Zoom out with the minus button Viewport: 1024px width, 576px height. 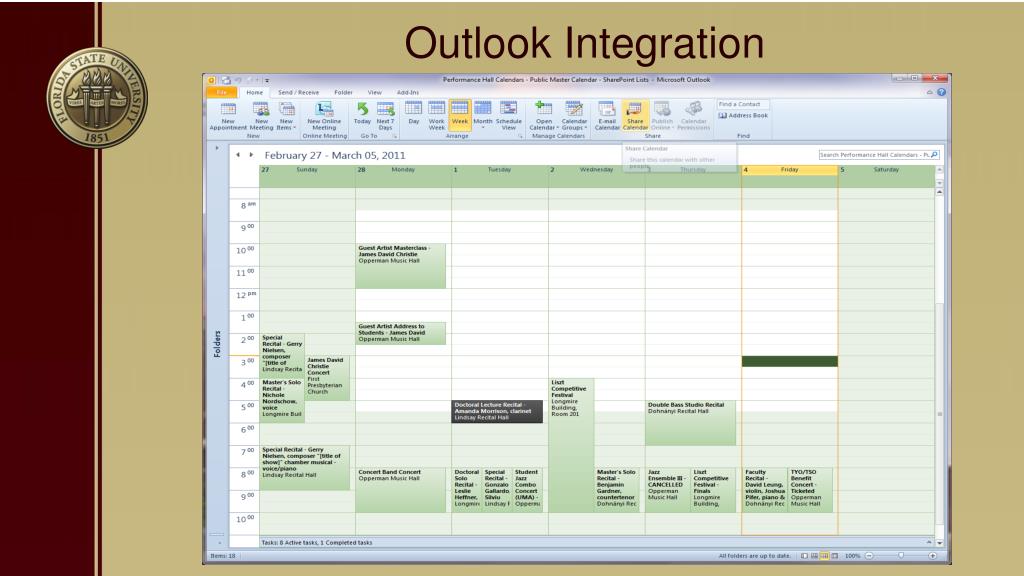869,556
